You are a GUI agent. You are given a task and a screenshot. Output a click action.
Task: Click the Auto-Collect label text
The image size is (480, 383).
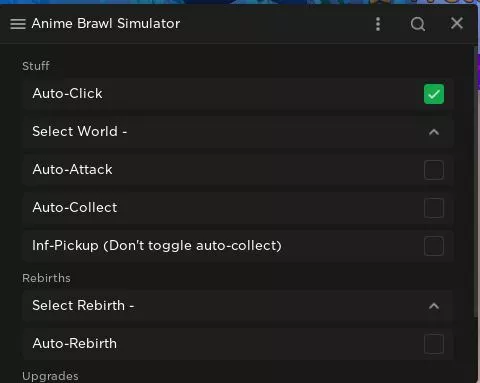pyautogui.click(x=75, y=207)
